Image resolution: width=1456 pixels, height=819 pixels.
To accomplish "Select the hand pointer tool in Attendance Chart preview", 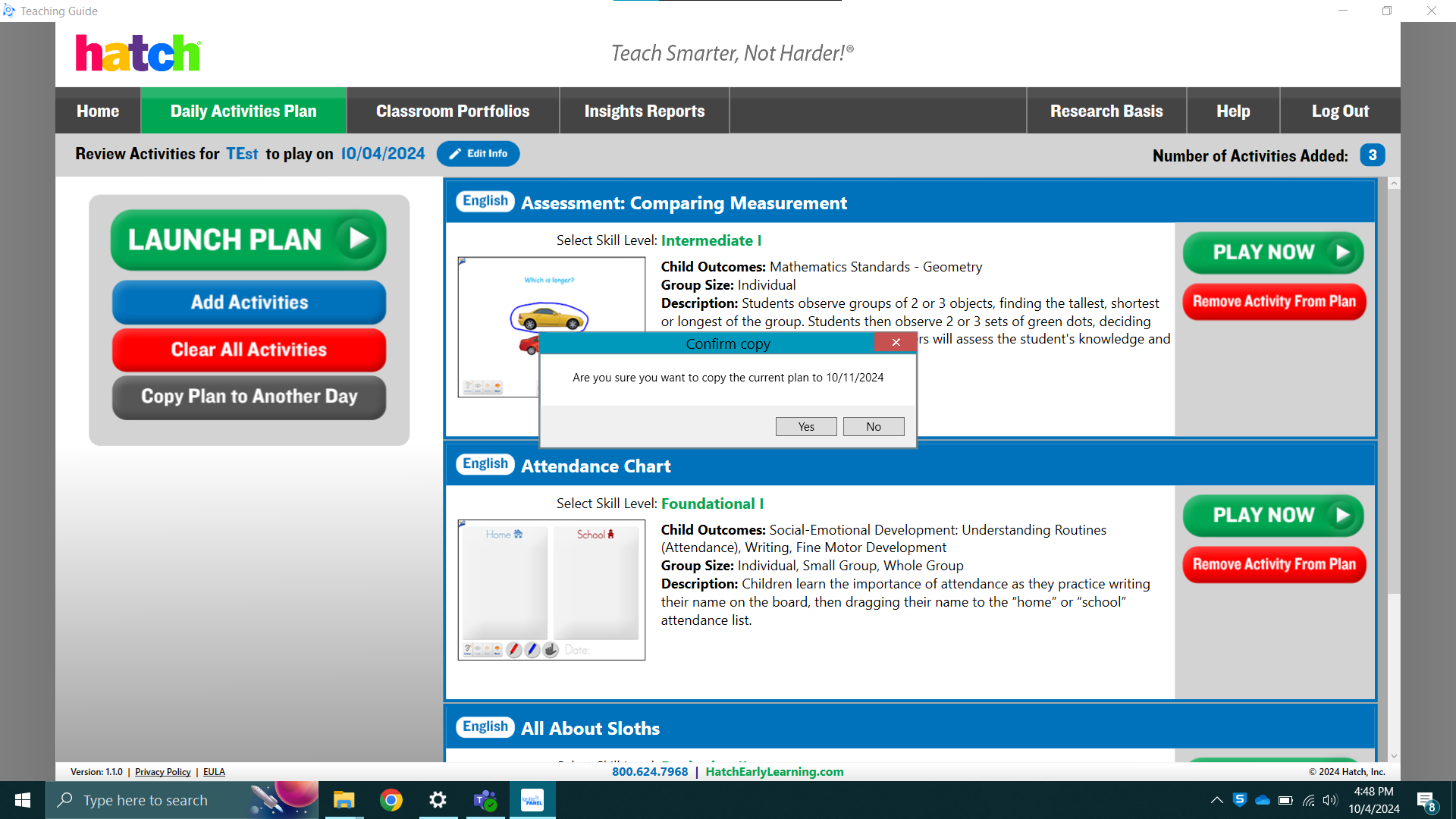I will [551, 649].
